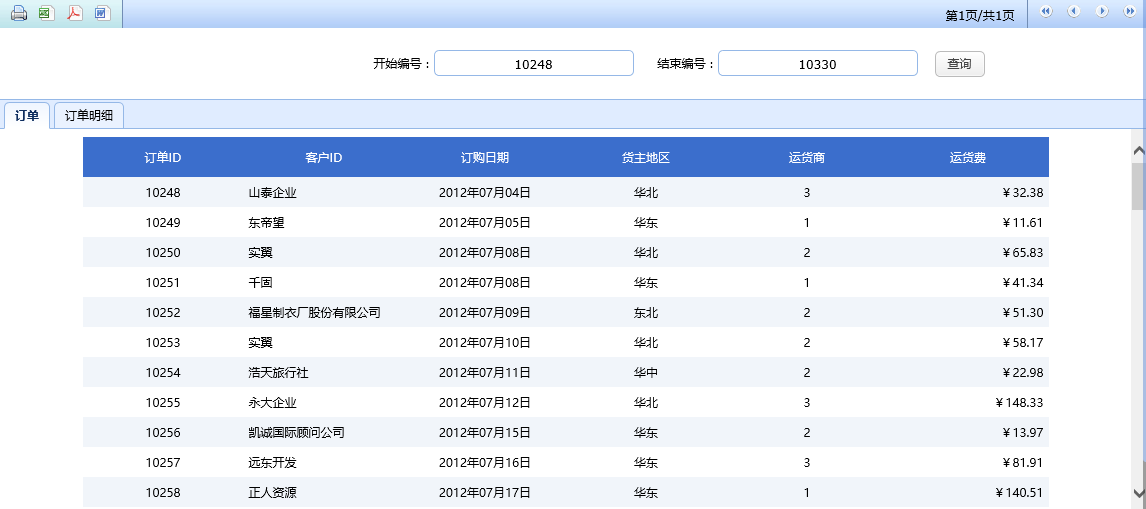Export the report to Word
This screenshot has height=509, width=1146.
point(102,13)
